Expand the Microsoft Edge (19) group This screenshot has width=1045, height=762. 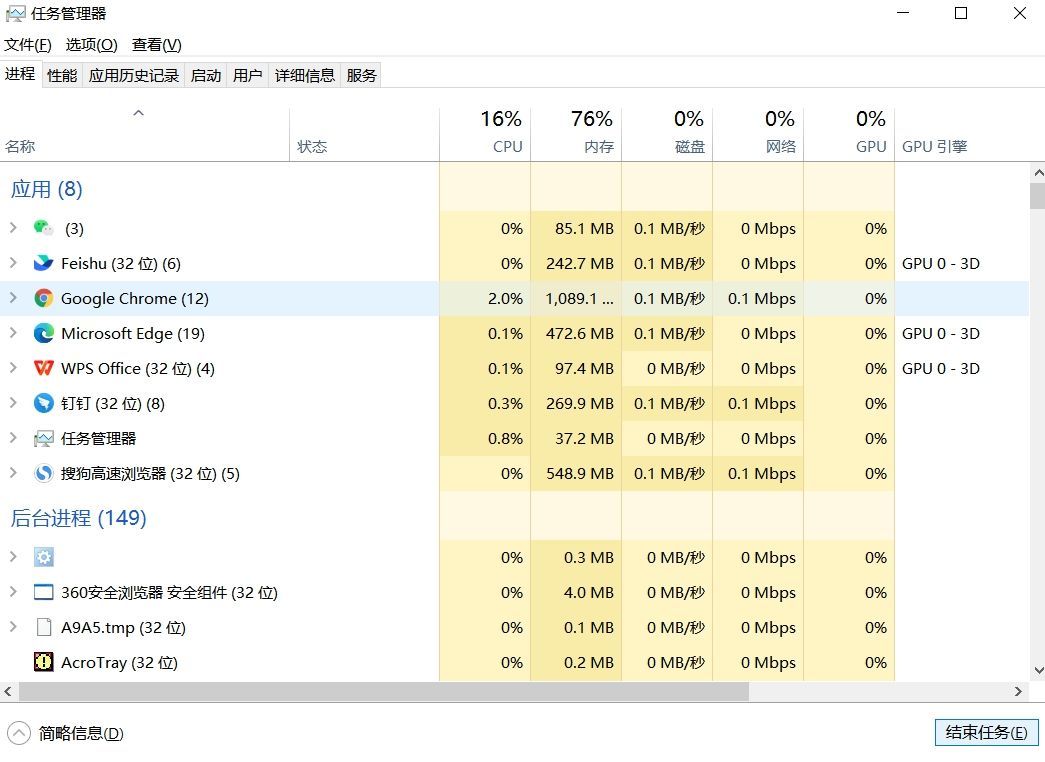[x=13, y=333]
